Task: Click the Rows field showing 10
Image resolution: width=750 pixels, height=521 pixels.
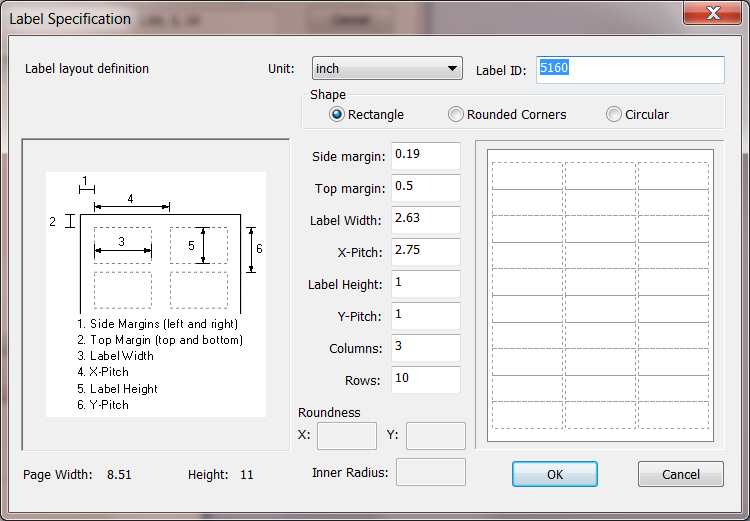Action: (426, 380)
